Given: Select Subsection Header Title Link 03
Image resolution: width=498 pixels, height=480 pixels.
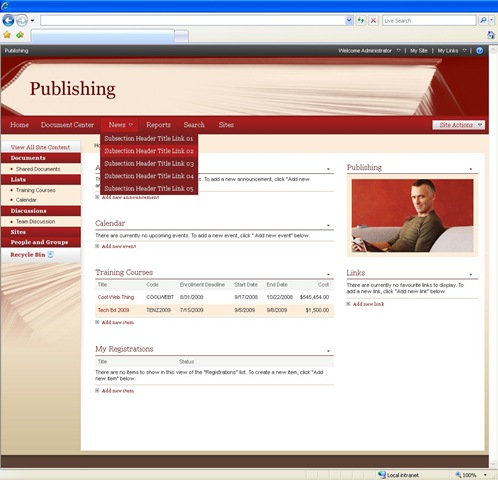Looking at the screenshot, I should point(149,163).
